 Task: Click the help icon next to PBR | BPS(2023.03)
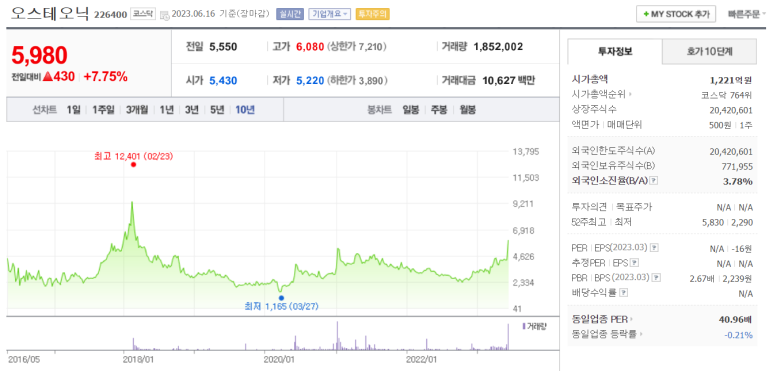[657, 278]
